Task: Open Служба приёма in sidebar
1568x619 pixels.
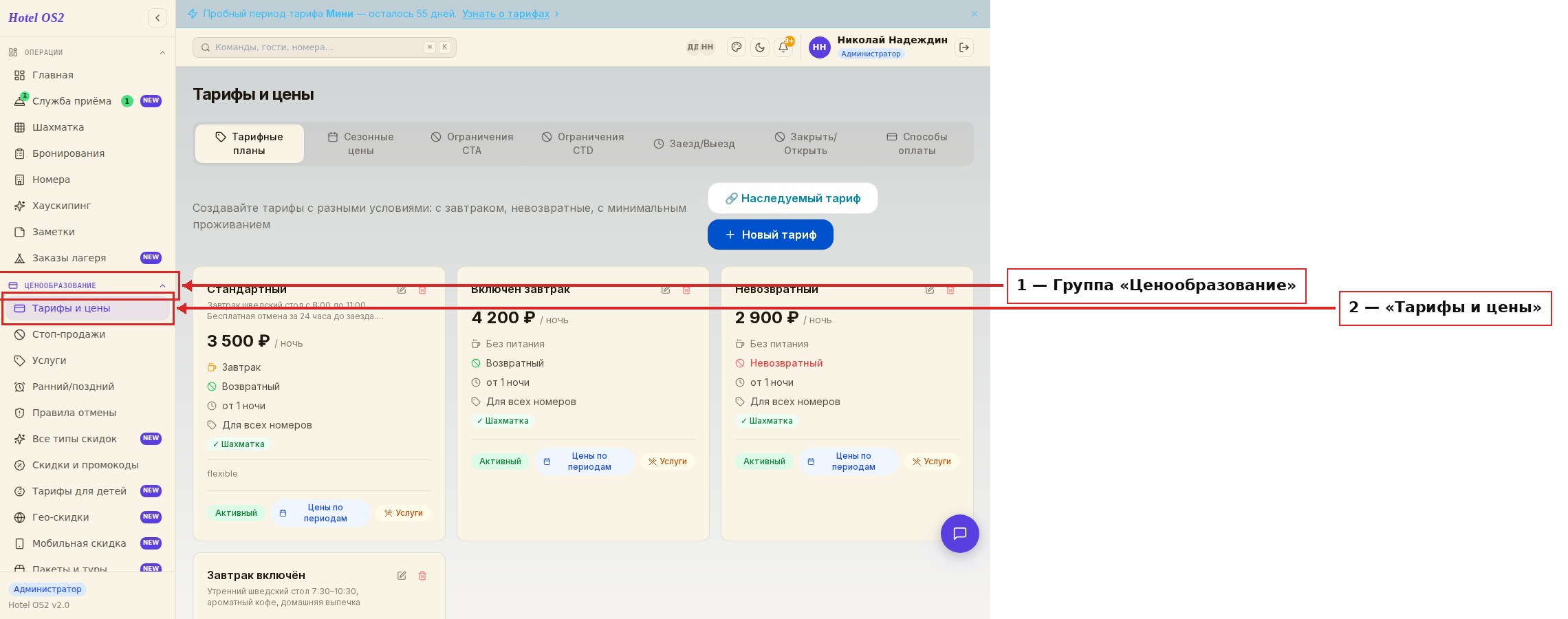Action: [x=87, y=101]
